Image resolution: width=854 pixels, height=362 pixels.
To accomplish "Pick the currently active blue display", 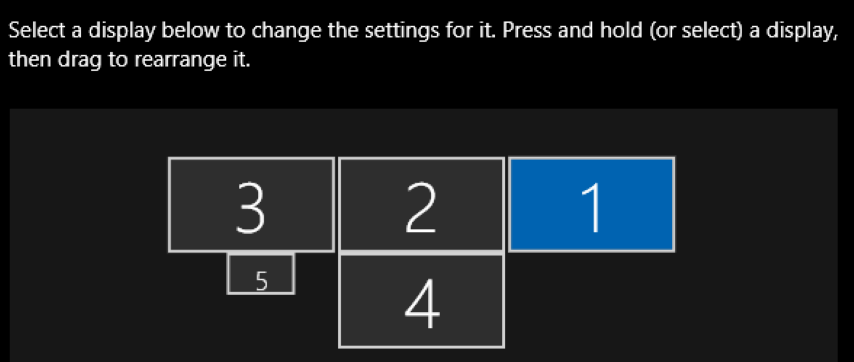I will pyautogui.click(x=591, y=205).
